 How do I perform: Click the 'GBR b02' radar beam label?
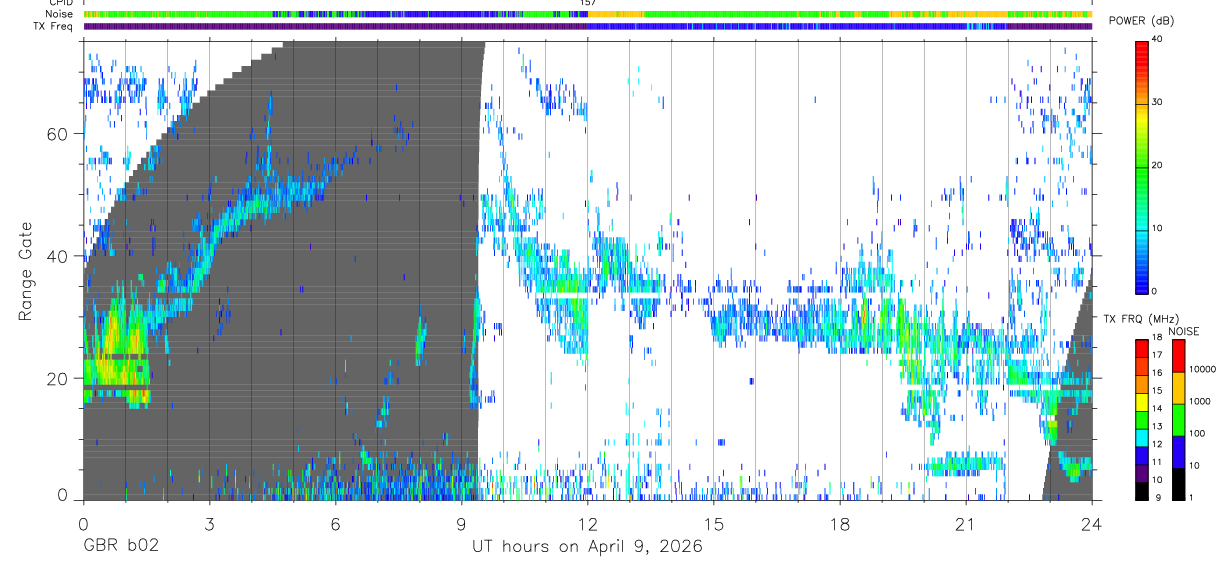(x=119, y=547)
